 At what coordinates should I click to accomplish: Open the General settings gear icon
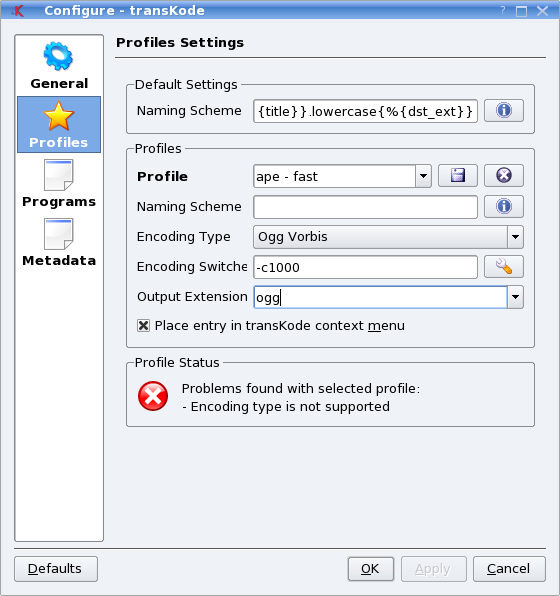pyautogui.click(x=59, y=56)
